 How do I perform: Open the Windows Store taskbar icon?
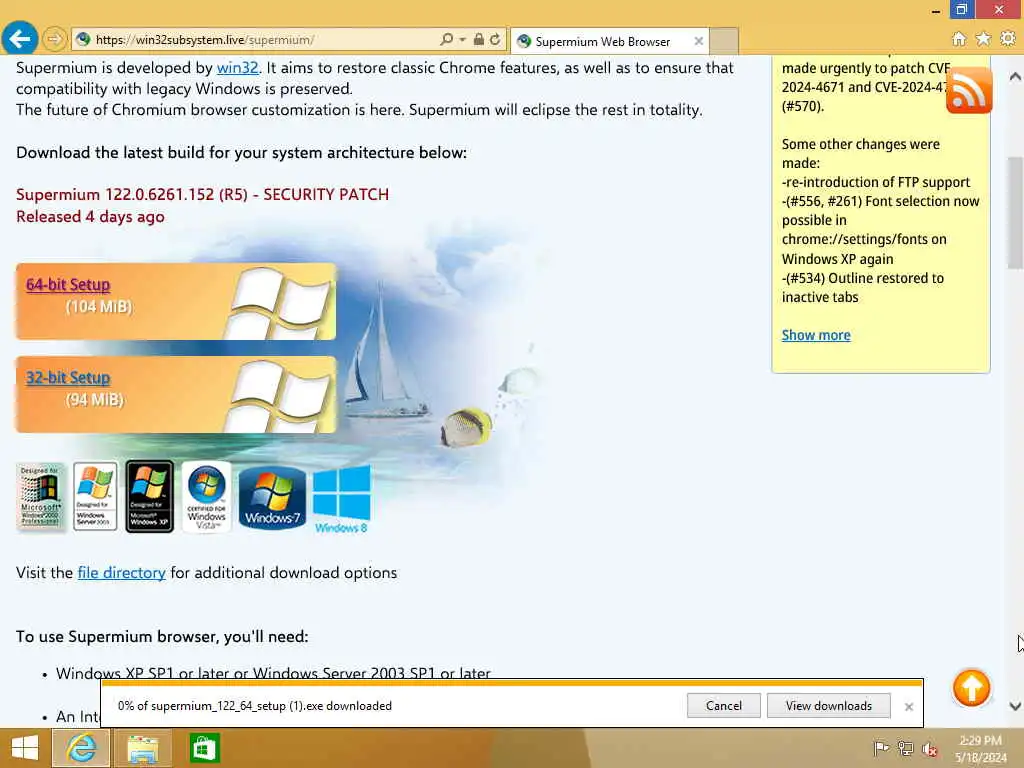[x=204, y=748]
